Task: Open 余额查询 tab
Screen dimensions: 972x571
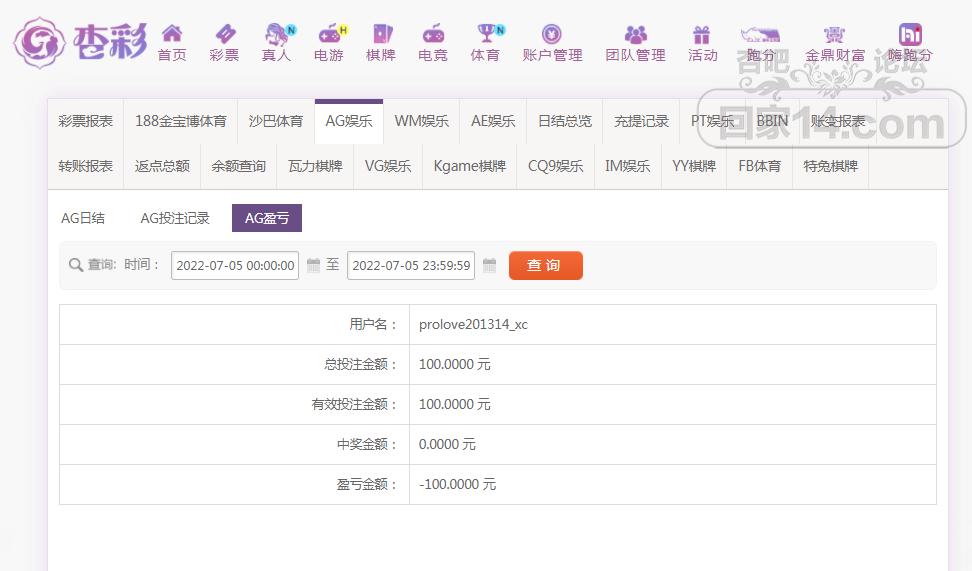Action: [x=238, y=166]
